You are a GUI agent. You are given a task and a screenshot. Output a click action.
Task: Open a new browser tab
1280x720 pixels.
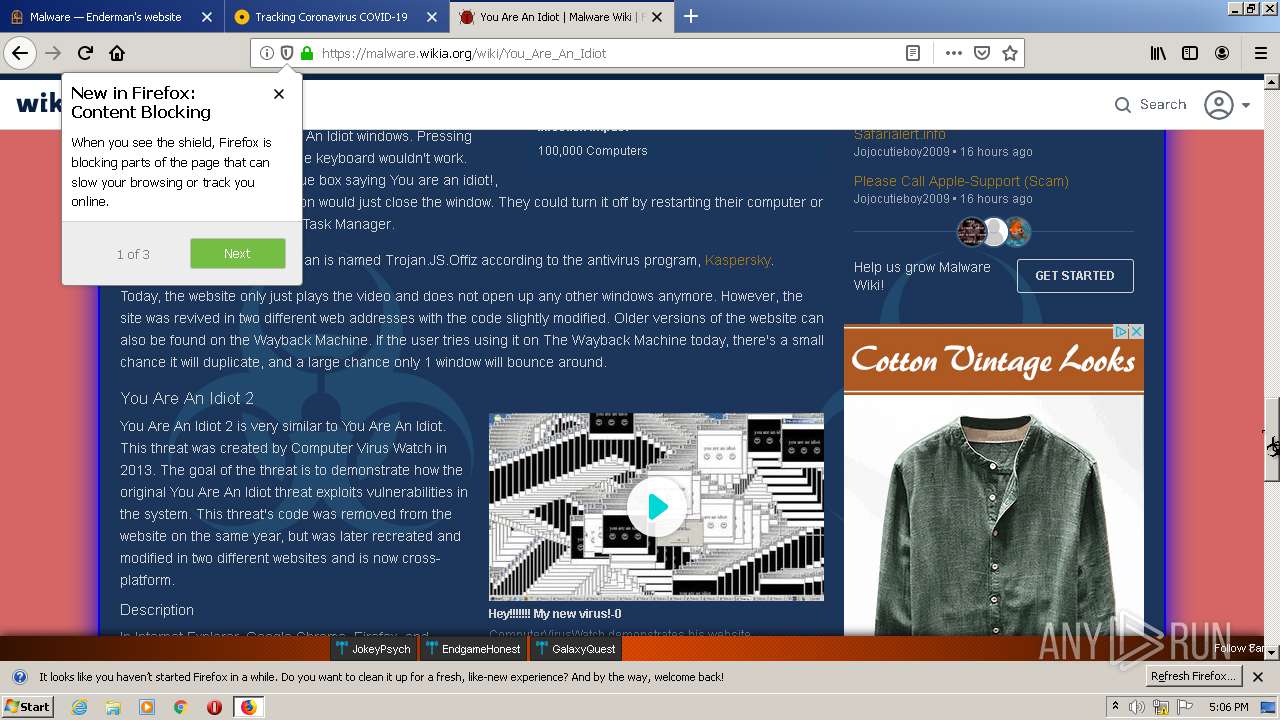click(691, 16)
